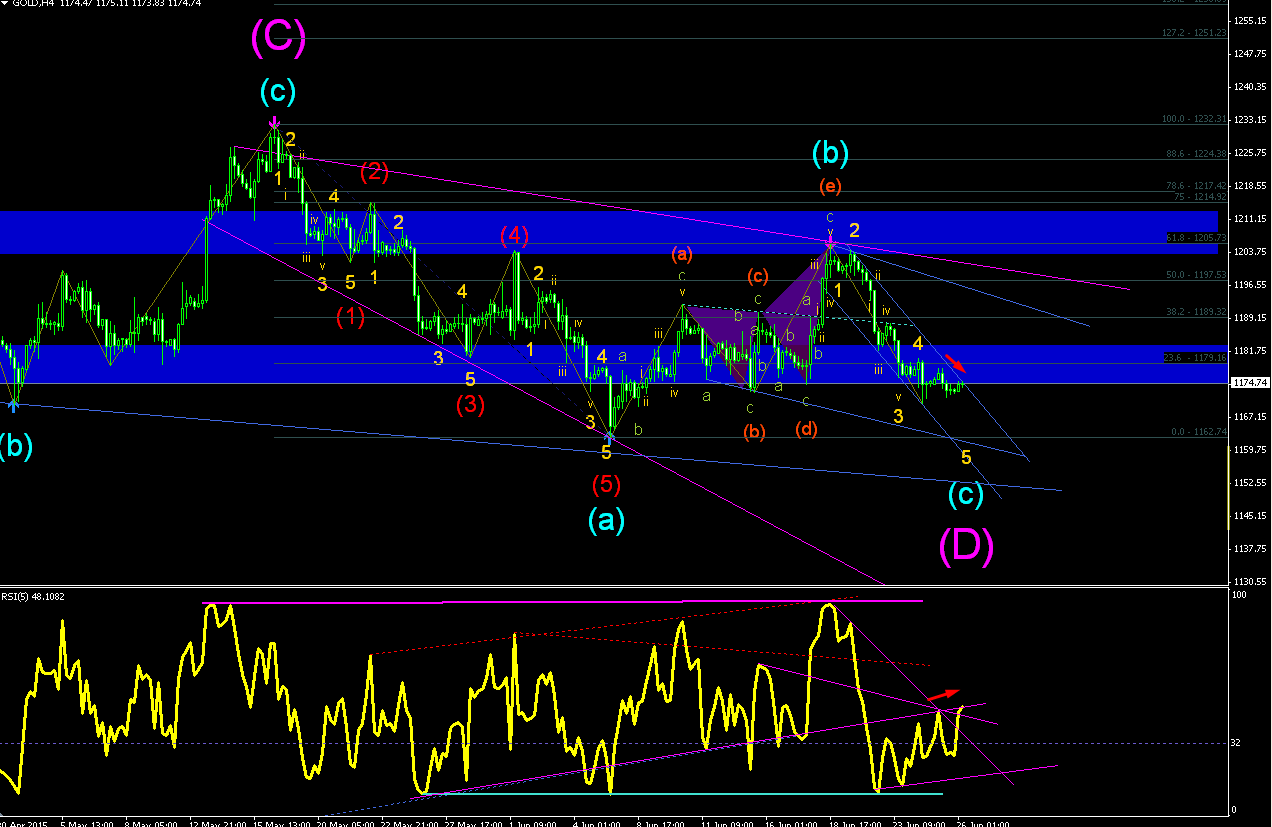Click Fibonacci label 23.6 - 1179.16
Screen dimensions: 1272x827
[x=1197, y=357]
